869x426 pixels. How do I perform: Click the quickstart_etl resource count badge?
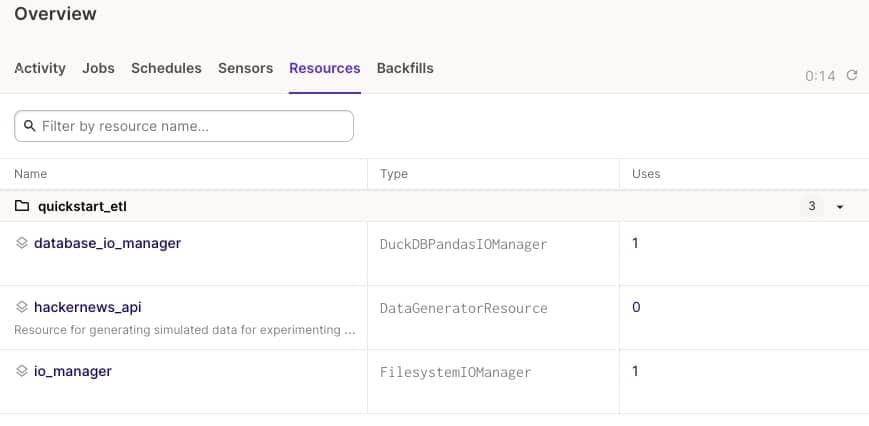coord(811,207)
